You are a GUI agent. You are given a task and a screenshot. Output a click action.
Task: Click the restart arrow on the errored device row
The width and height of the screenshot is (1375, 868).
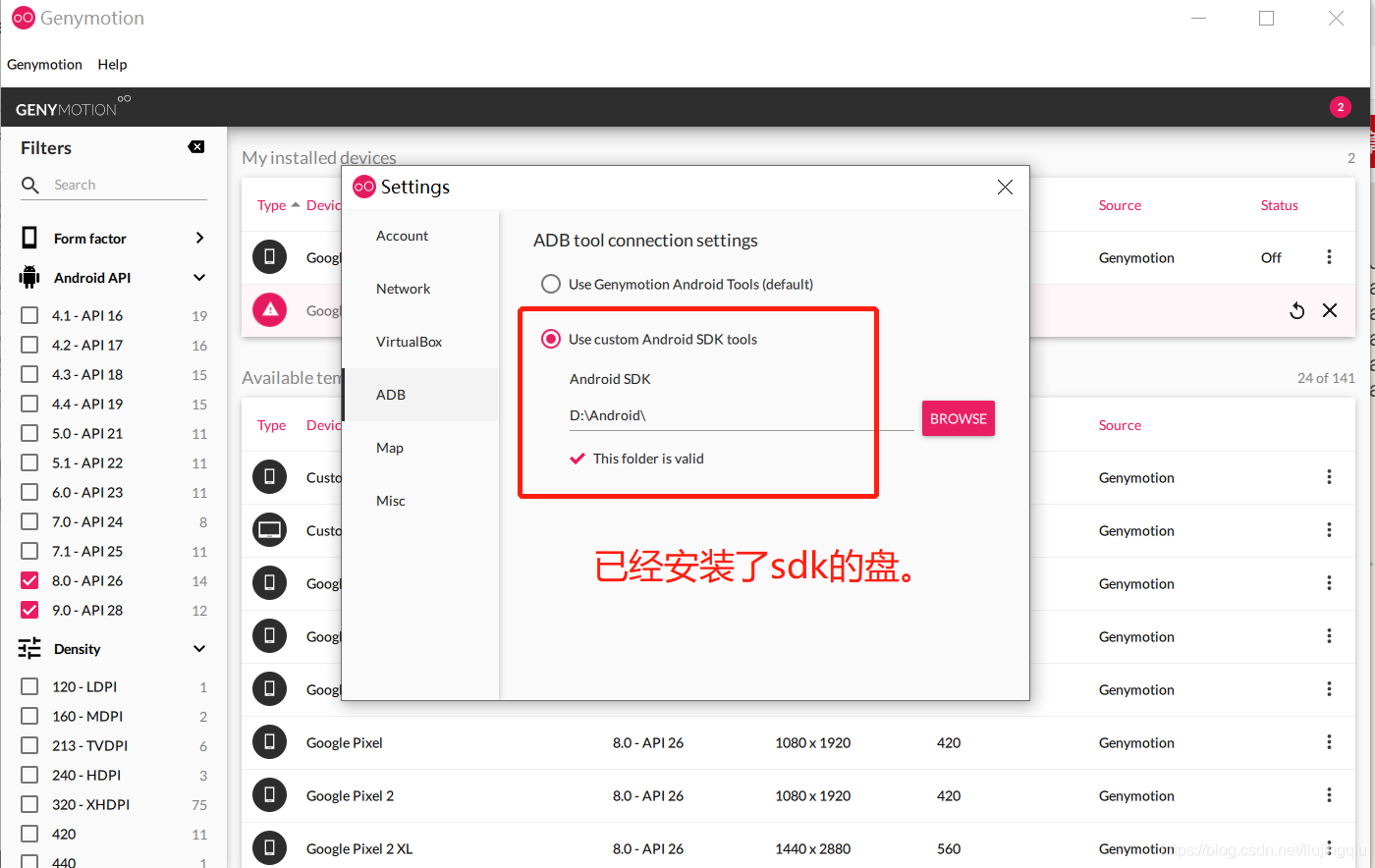tap(1297, 310)
